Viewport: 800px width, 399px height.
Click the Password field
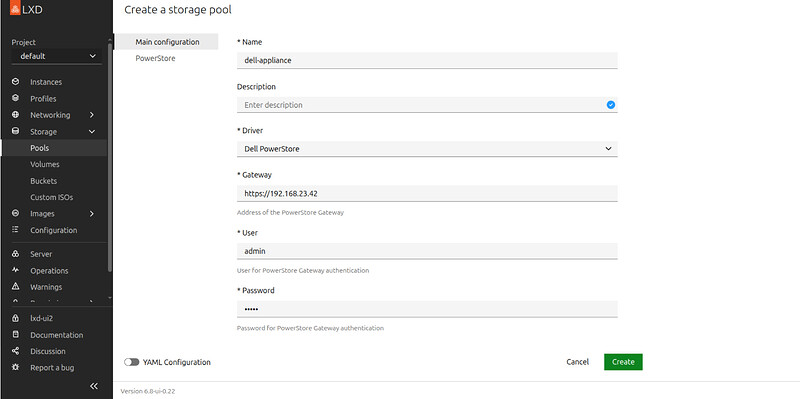point(427,309)
